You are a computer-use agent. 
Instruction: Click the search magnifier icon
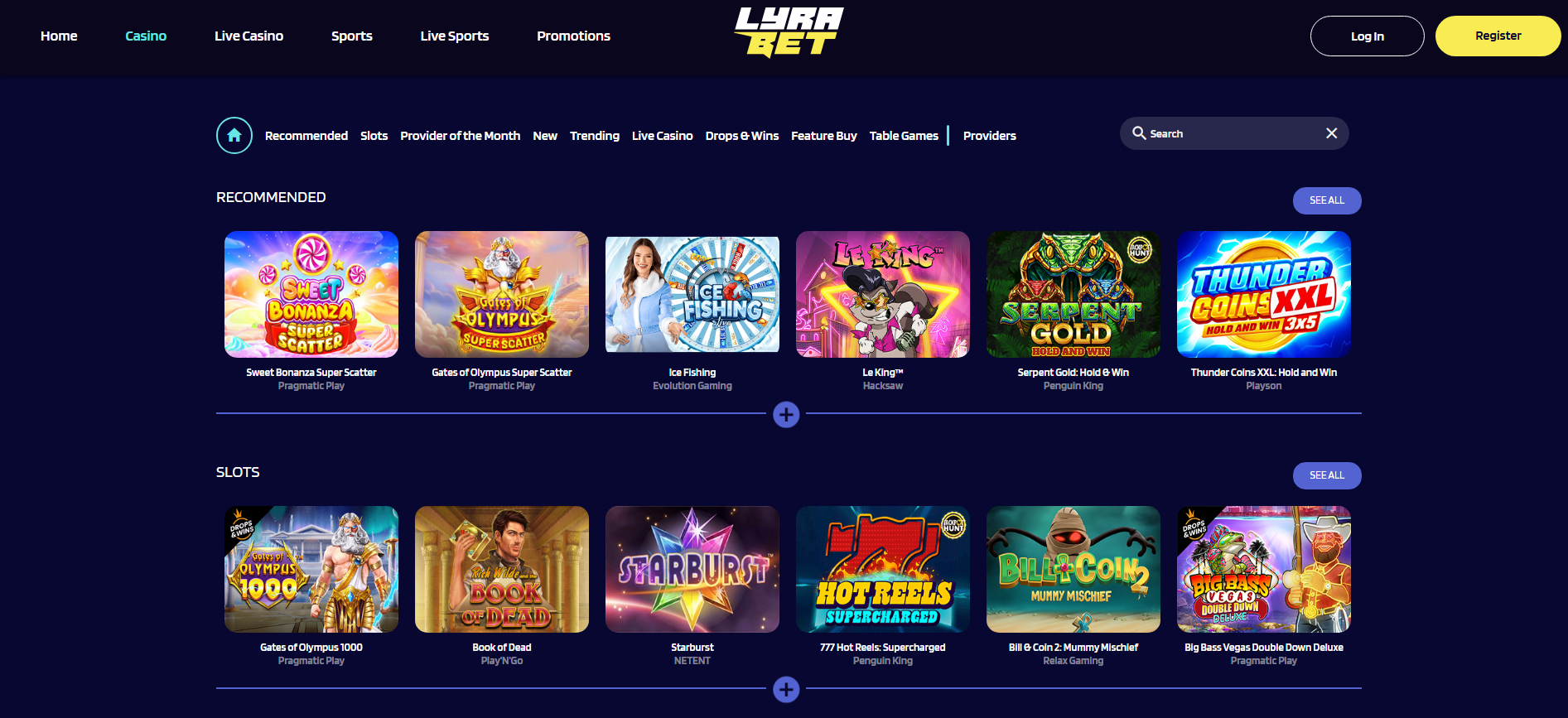coord(1139,133)
